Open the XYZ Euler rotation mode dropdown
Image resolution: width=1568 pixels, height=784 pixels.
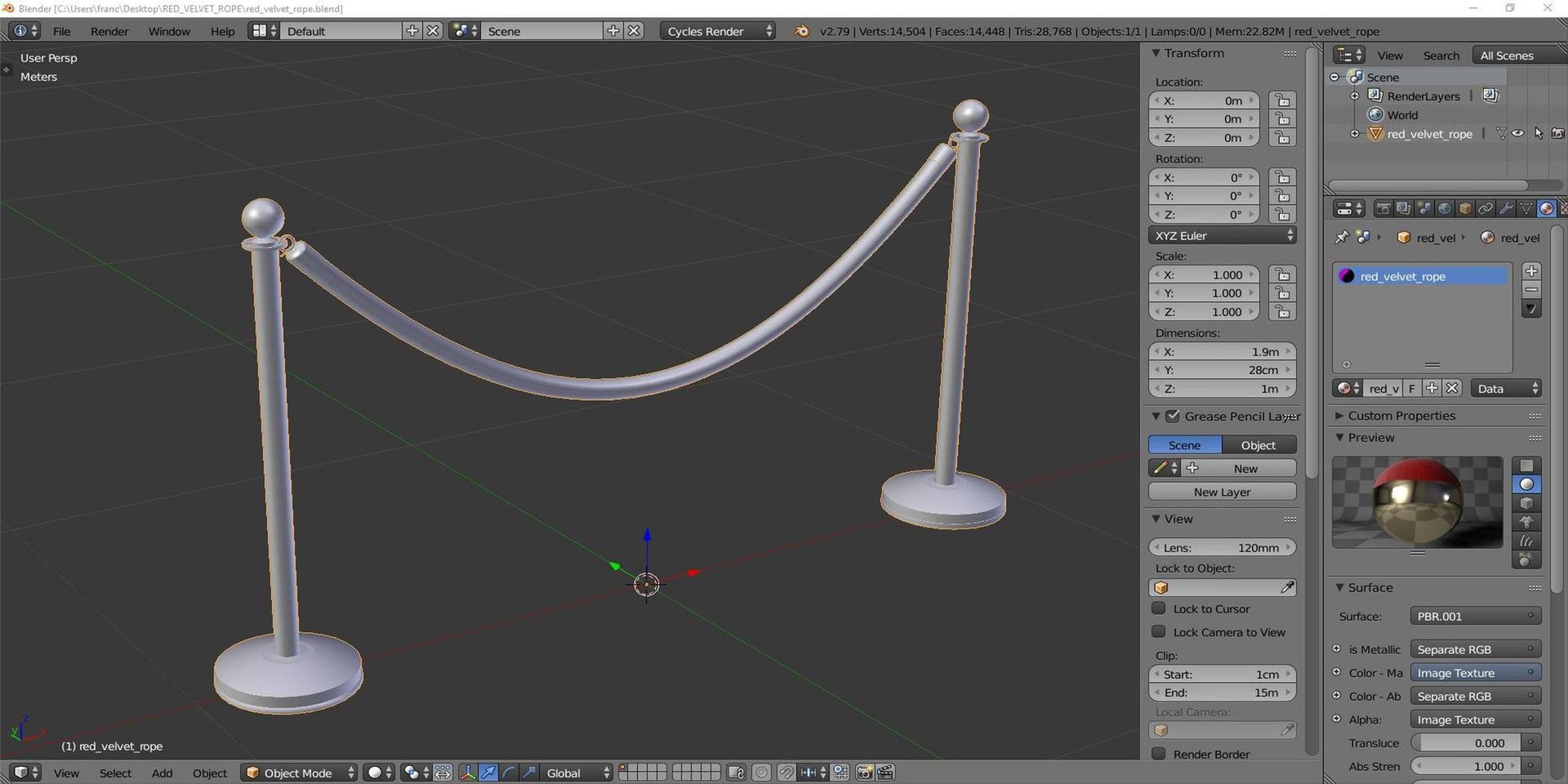pos(1223,235)
